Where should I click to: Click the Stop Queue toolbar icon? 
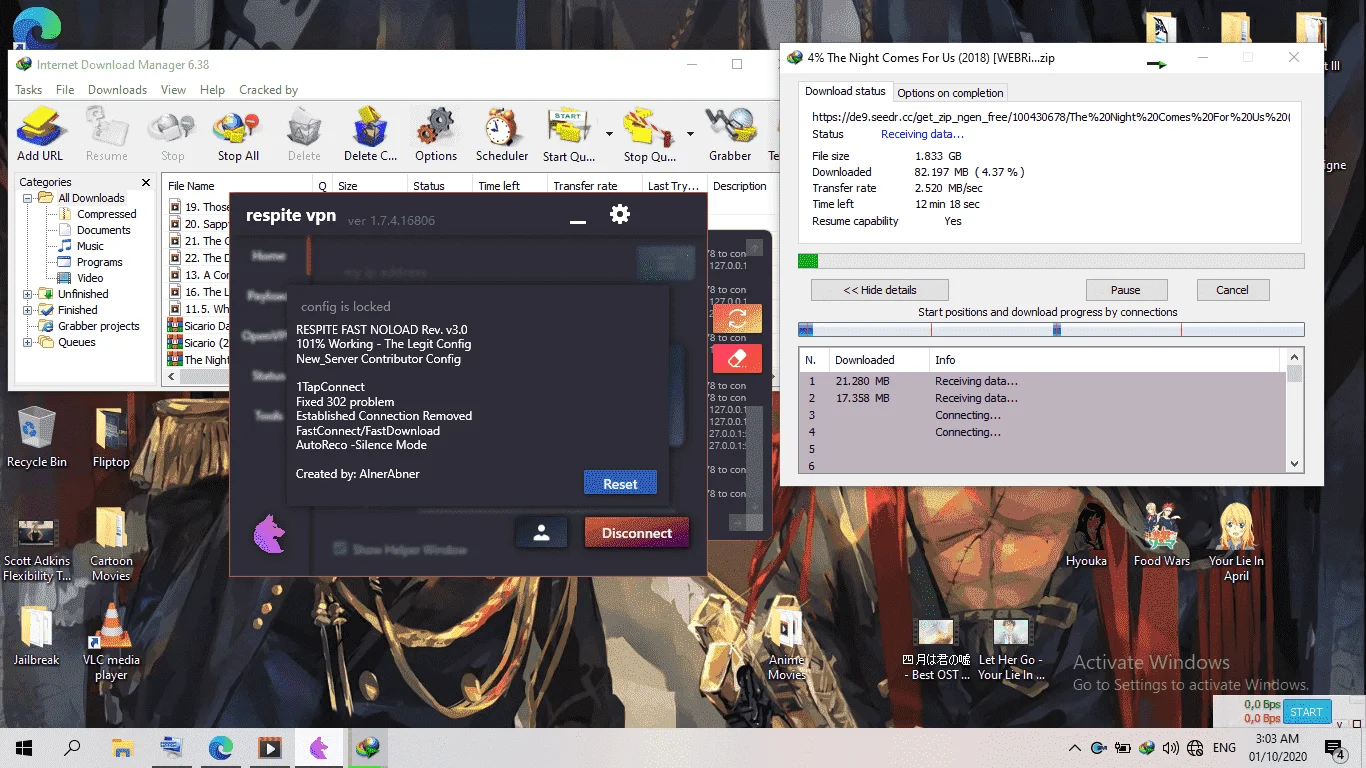click(x=649, y=135)
